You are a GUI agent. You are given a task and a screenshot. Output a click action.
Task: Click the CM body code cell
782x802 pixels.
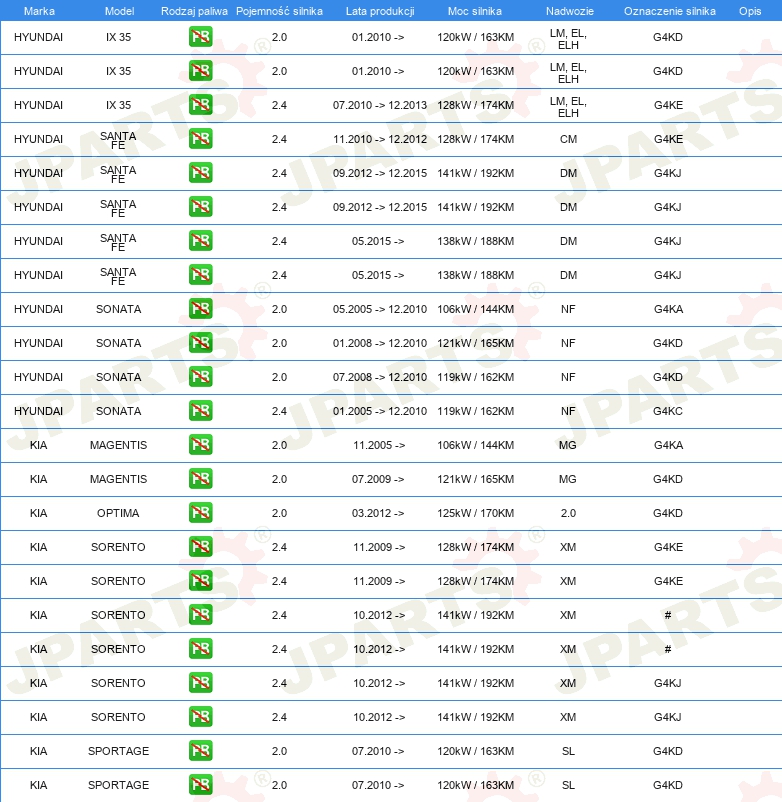(568, 139)
